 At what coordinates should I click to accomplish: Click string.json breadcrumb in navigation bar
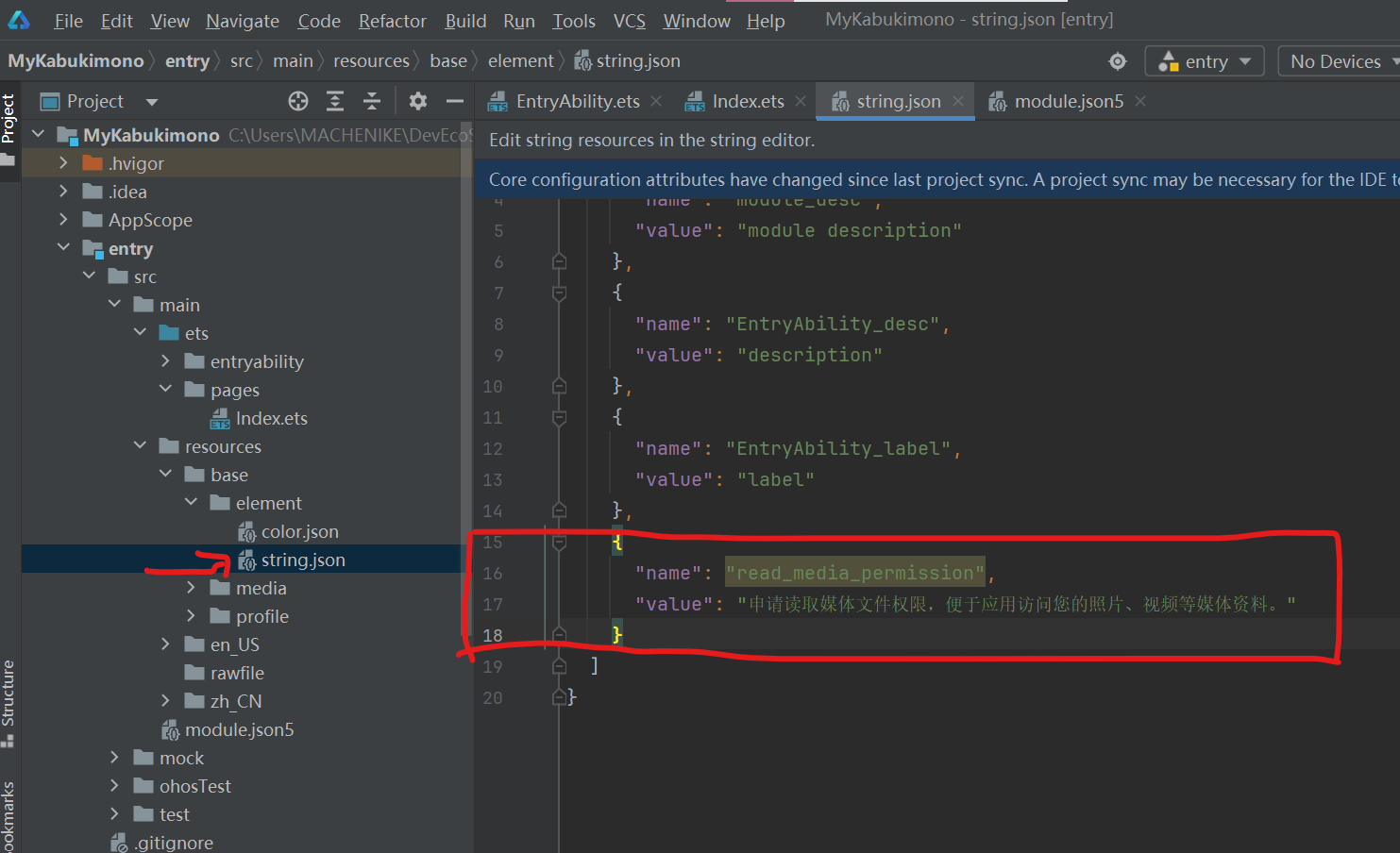(x=628, y=61)
